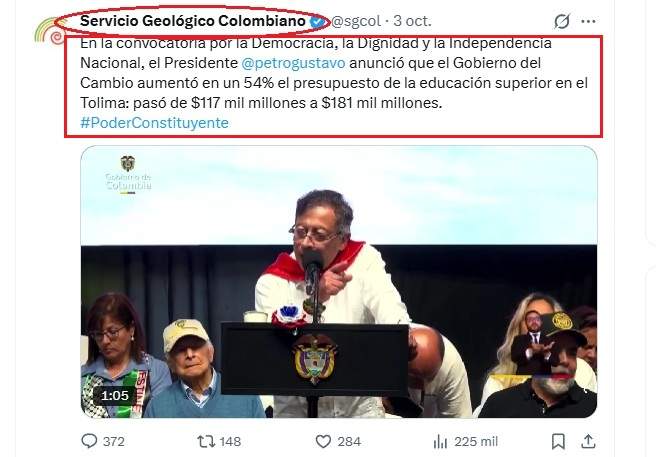The image size is (656, 457).
Task: Open the three-dot more options menu
Action: coord(588,21)
